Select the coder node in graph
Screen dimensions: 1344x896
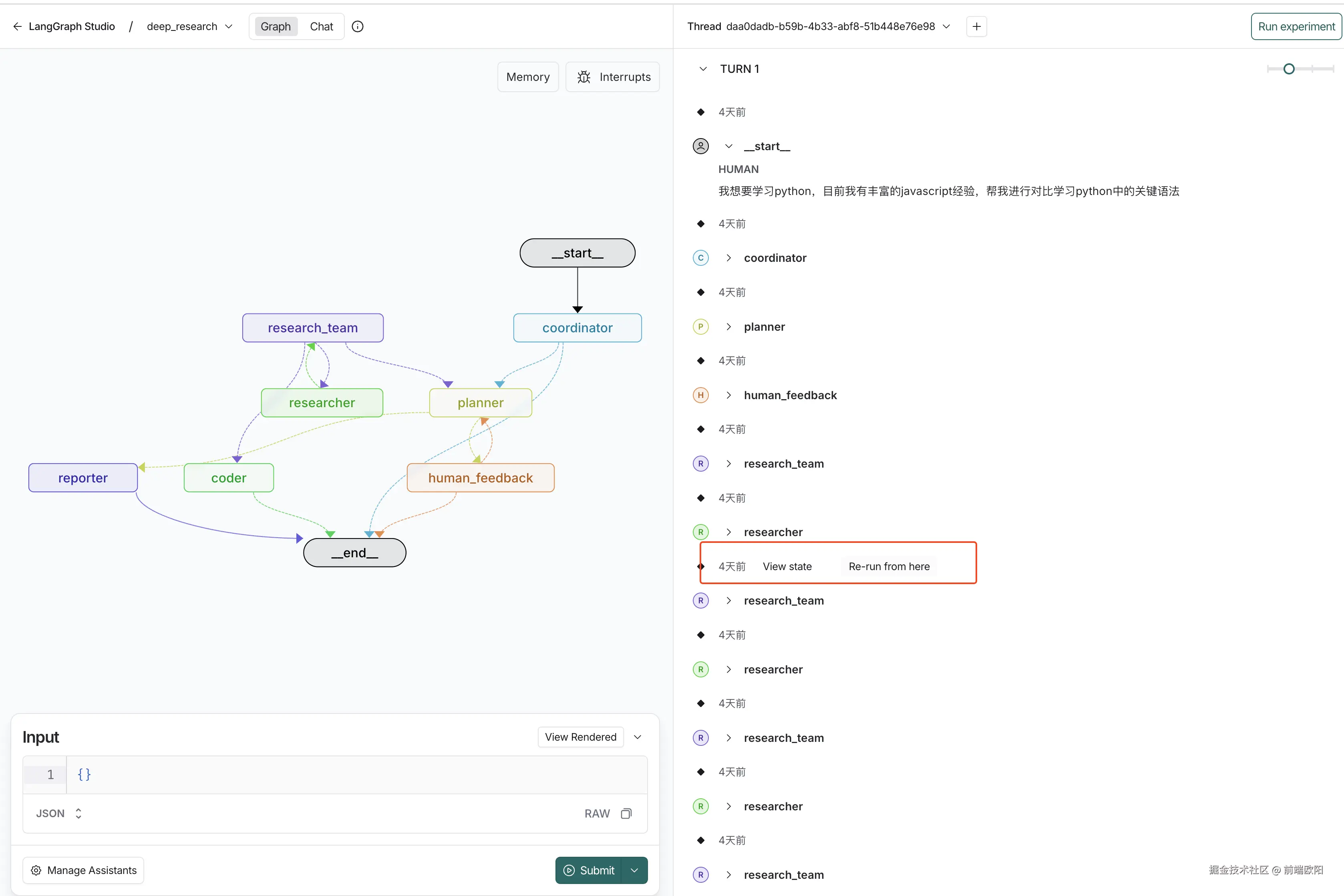tap(229, 478)
